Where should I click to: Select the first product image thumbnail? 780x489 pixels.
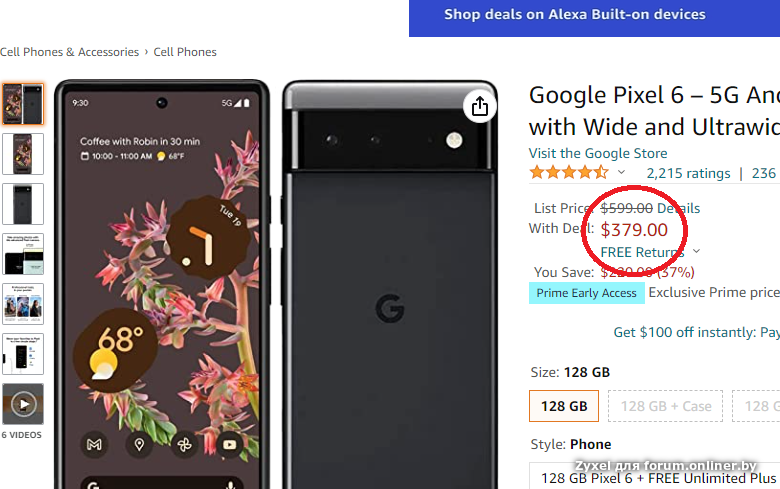click(x=23, y=104)
